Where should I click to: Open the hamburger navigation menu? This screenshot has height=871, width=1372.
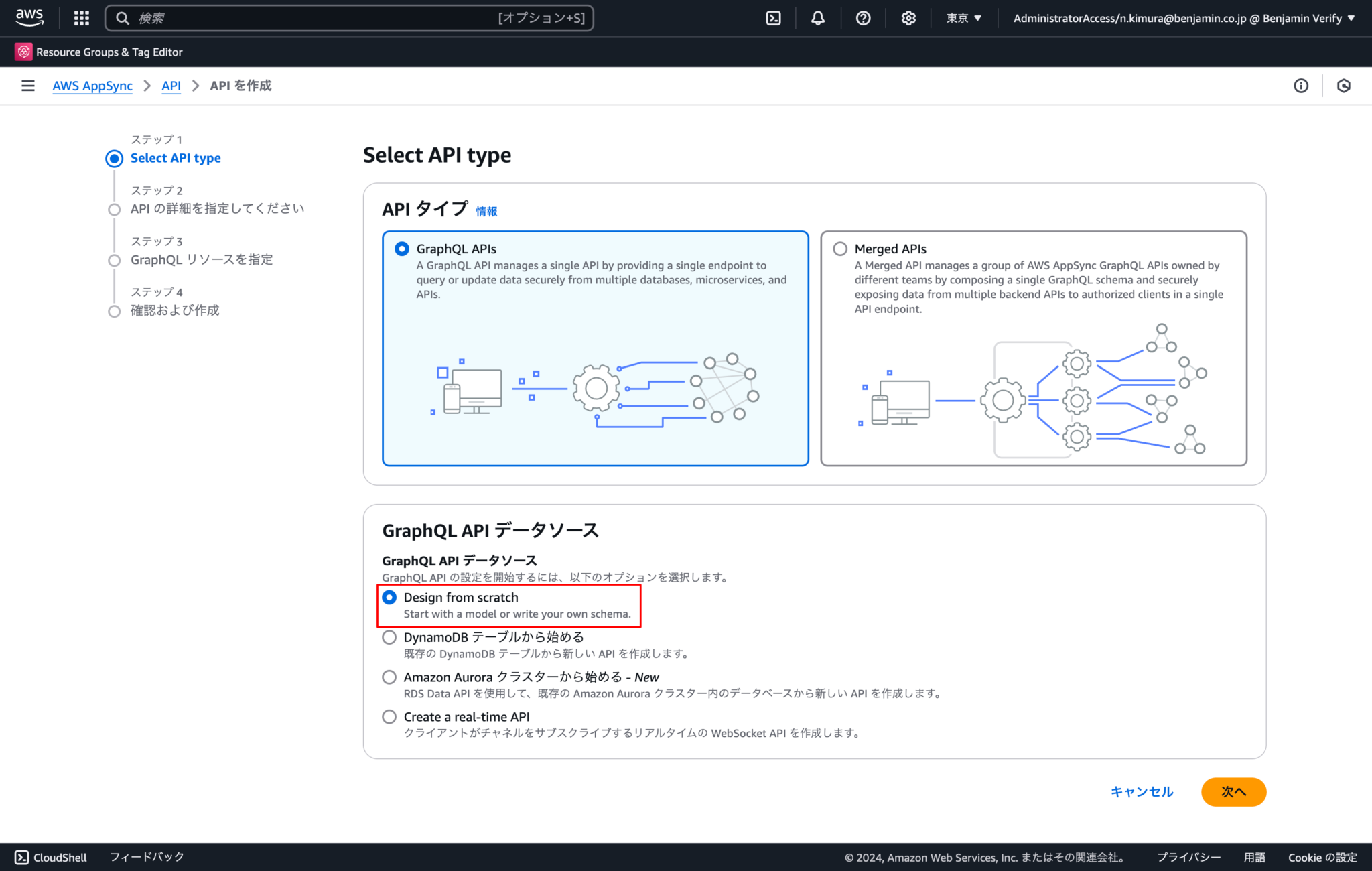(27, 85)
